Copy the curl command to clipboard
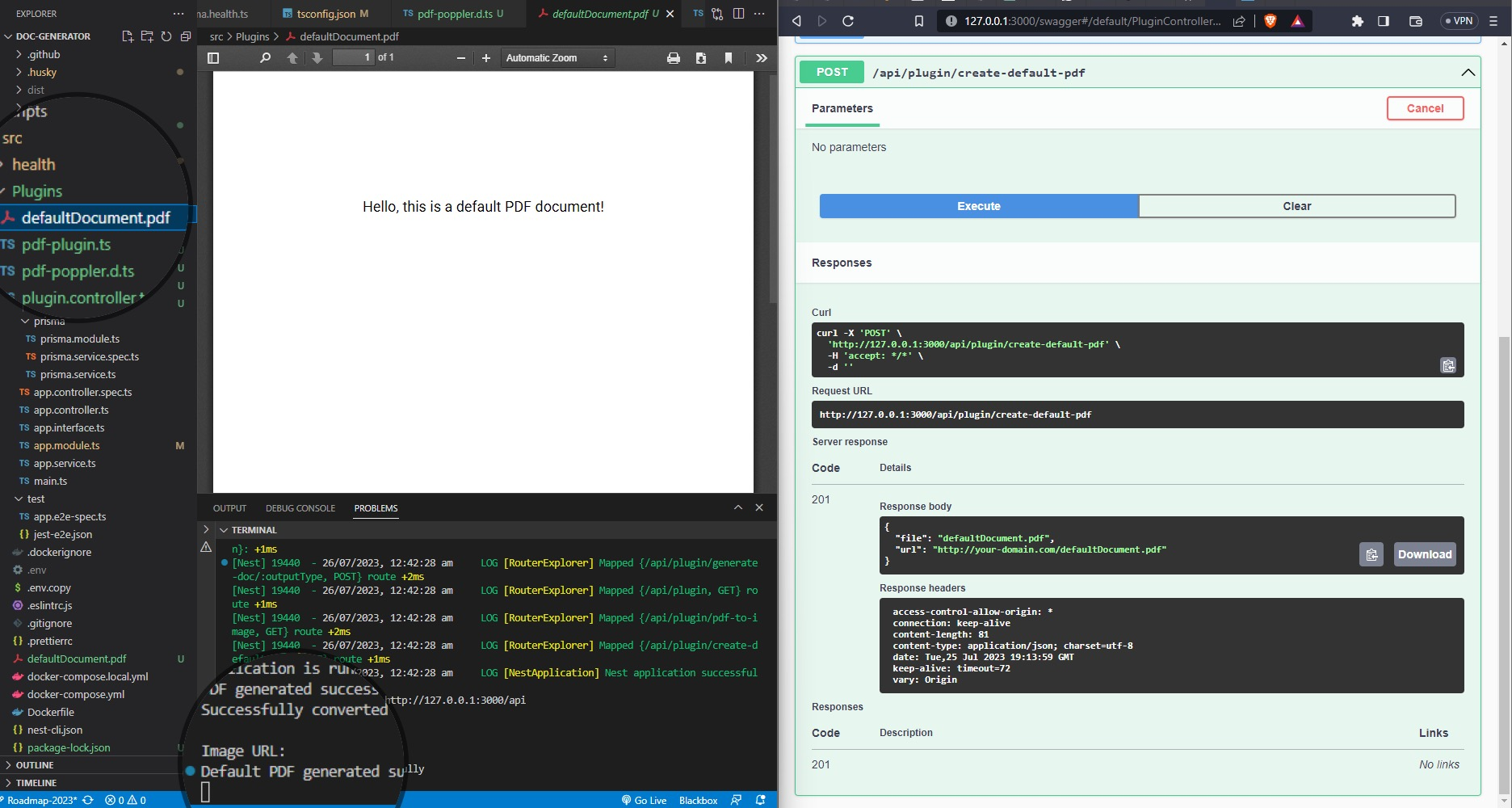Image resolution: width=1512 pixels, height=808 pixels. (1448, 366)
